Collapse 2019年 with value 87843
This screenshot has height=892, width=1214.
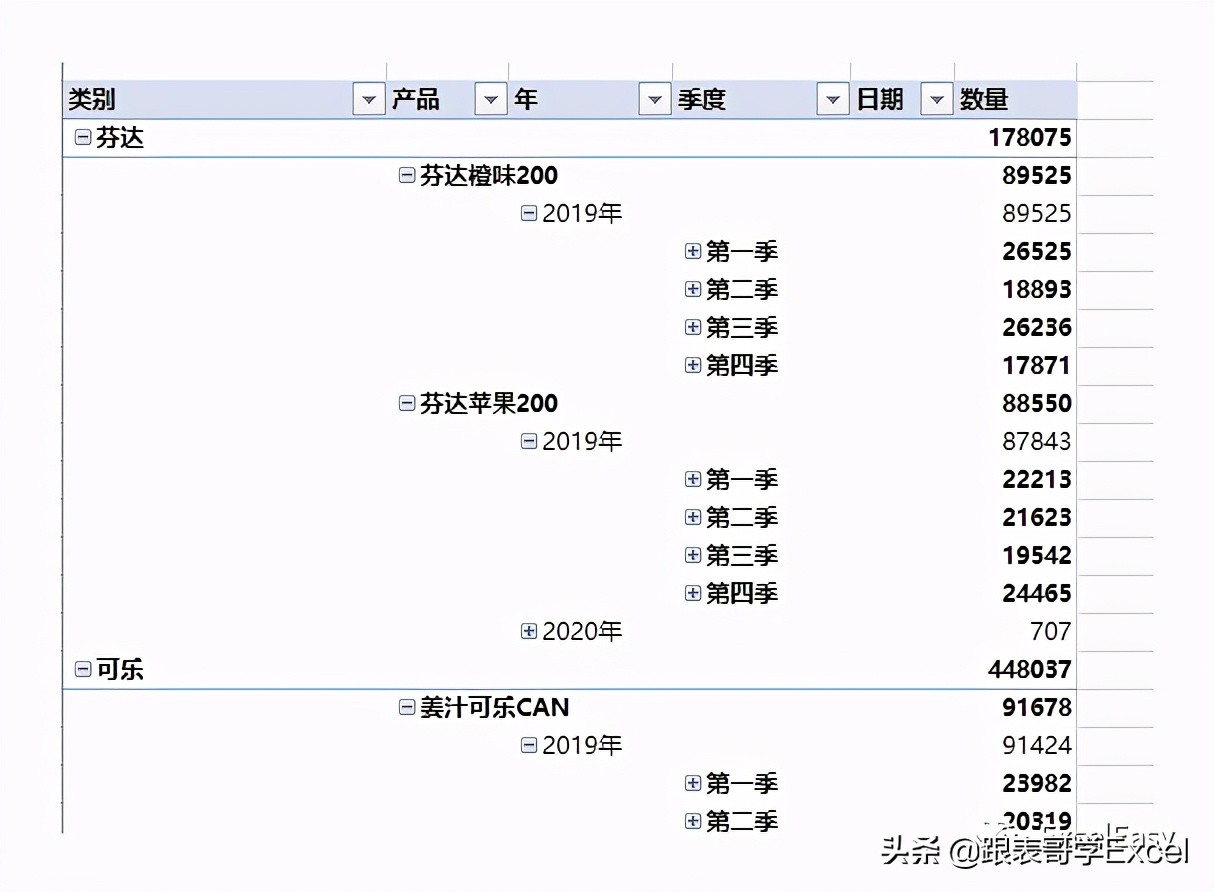[x=529, y=442]
